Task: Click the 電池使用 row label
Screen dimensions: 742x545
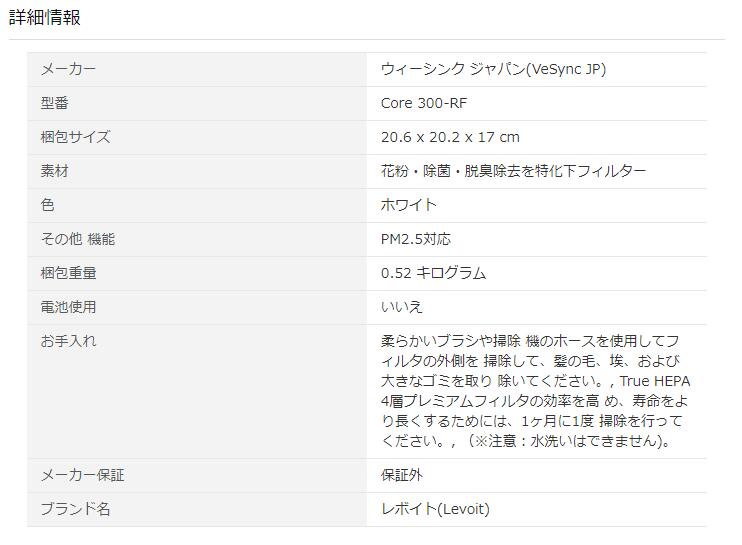Action: (68, 307)
